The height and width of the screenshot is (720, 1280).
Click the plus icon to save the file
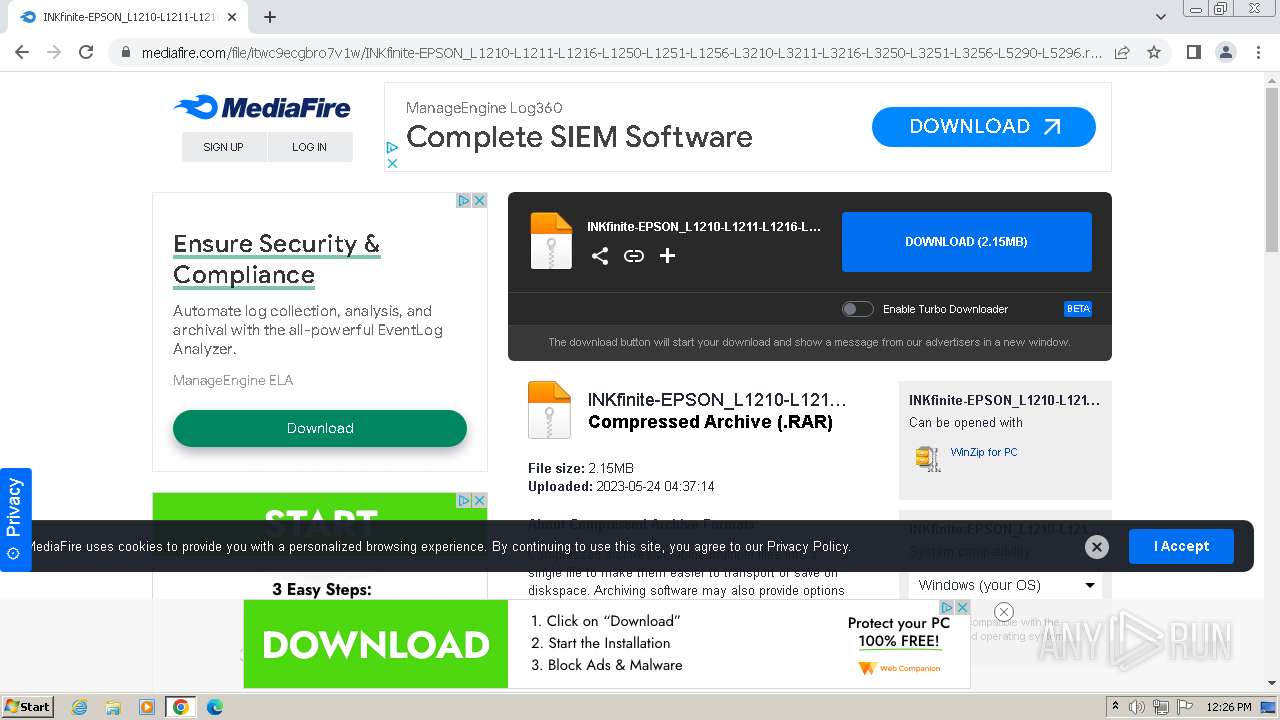click(x=667, y=256)
